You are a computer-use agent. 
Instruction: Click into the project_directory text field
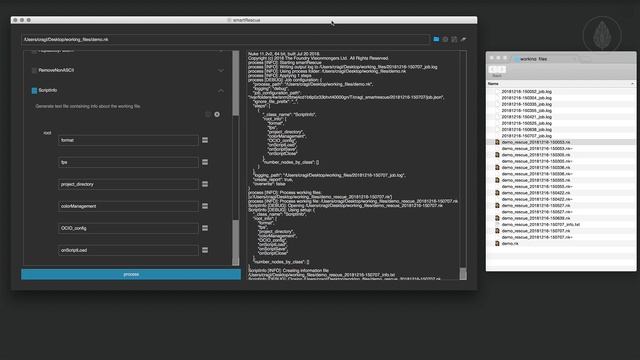coord(128,184)
